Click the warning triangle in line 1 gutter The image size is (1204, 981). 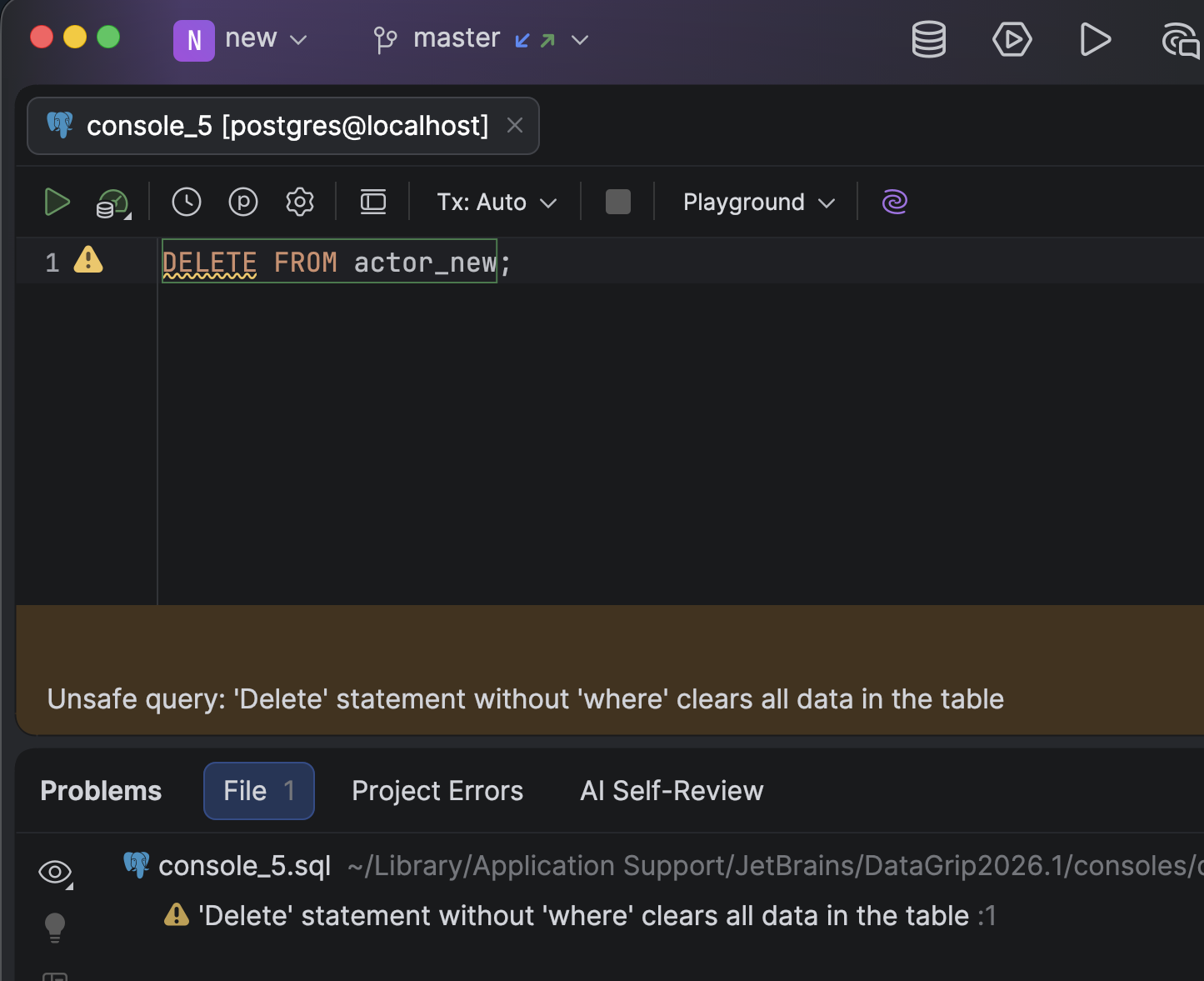pyautogui.click(x=88, y=260)
